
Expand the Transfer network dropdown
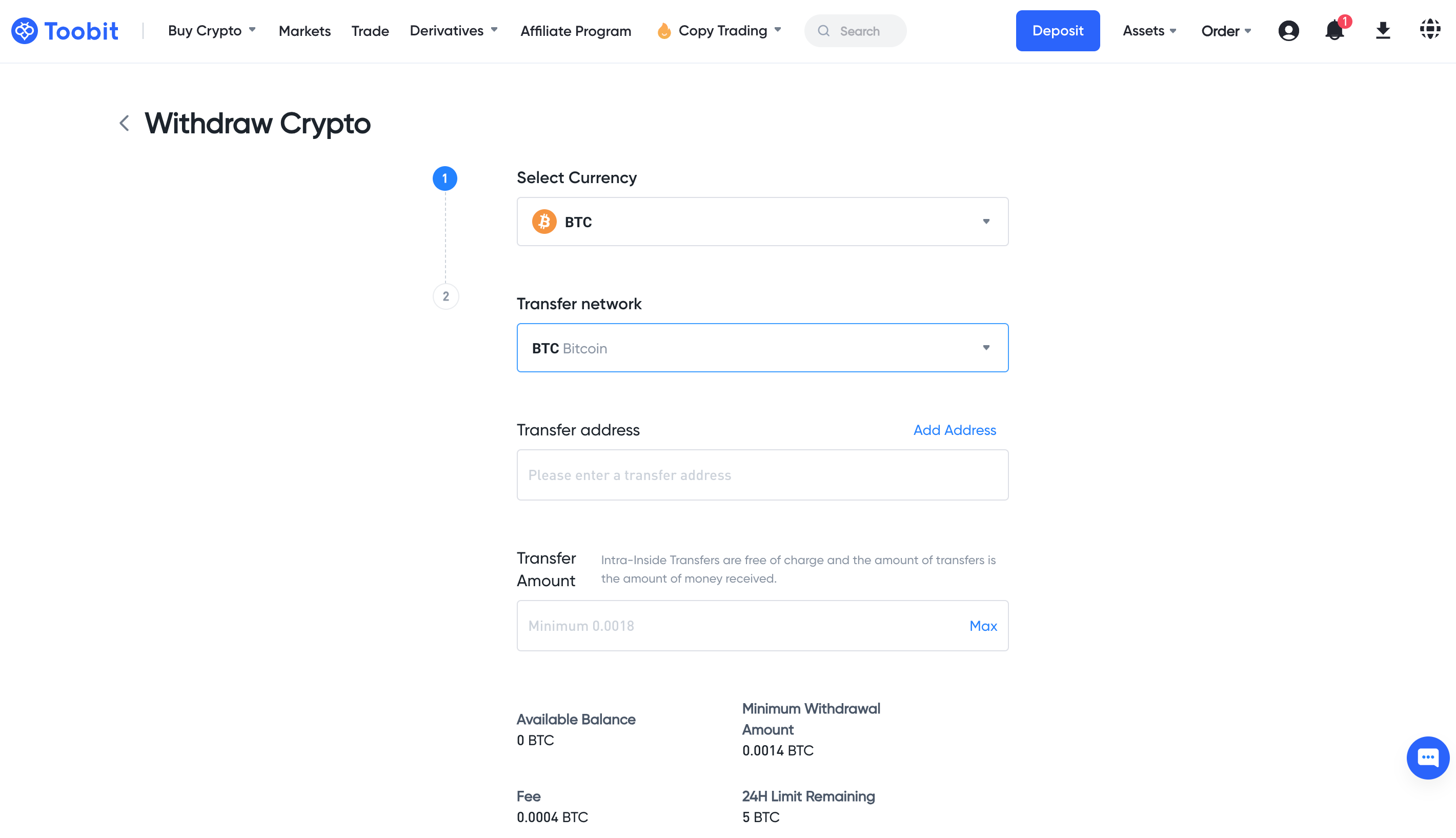[762, 348]
